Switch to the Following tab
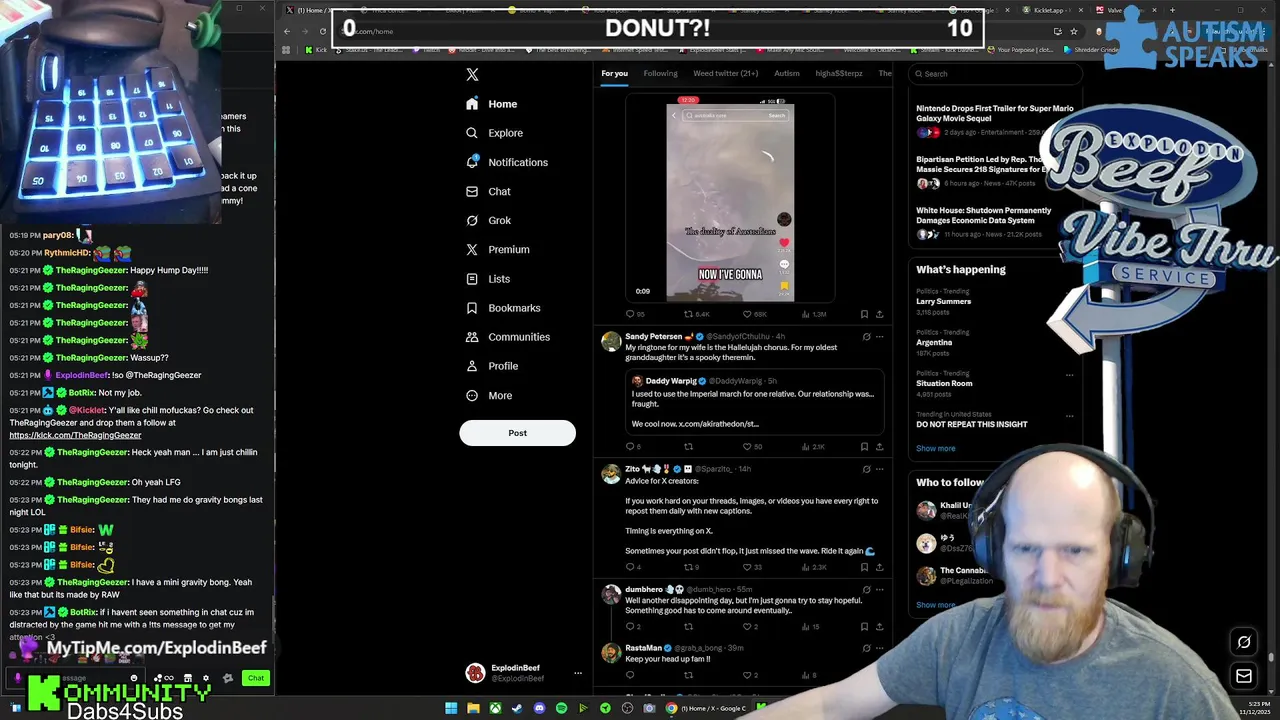This screenshot has height=720, width=1280. click(x=660, y=73)
